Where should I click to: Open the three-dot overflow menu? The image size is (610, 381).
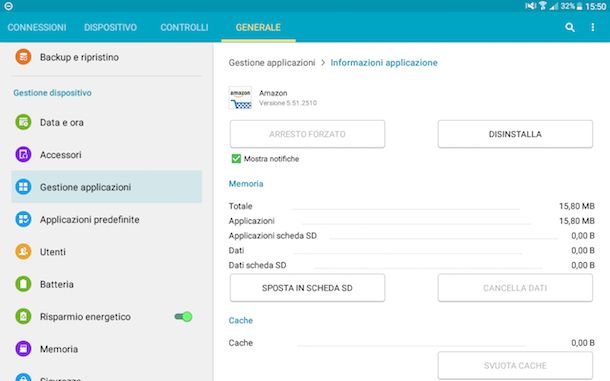coord(592,27)
